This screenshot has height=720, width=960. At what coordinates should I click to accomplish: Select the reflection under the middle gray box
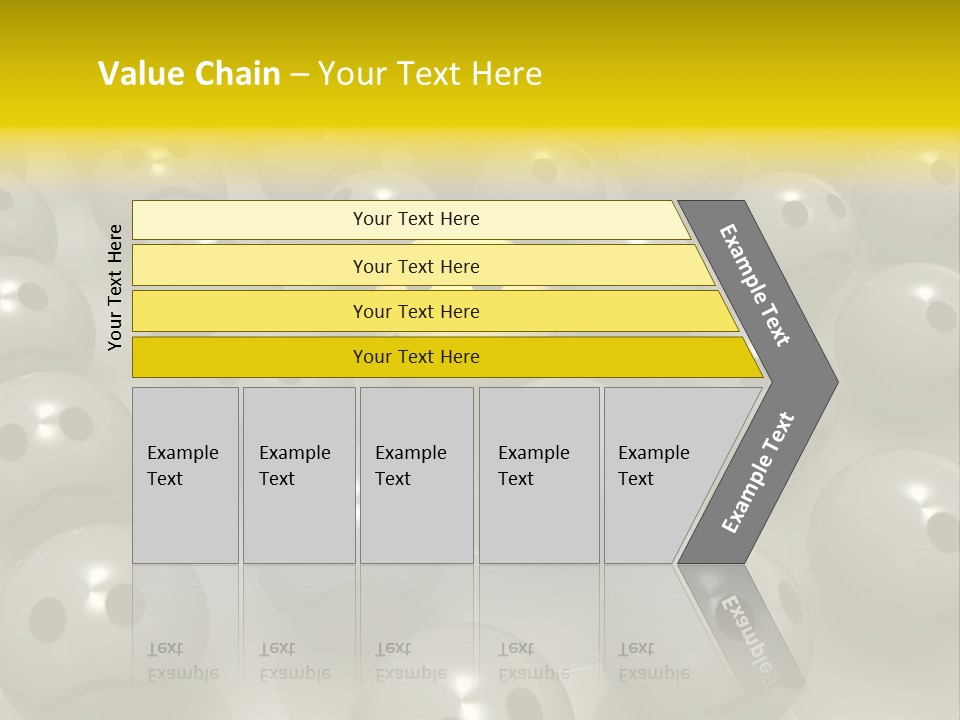coord(416,660)
